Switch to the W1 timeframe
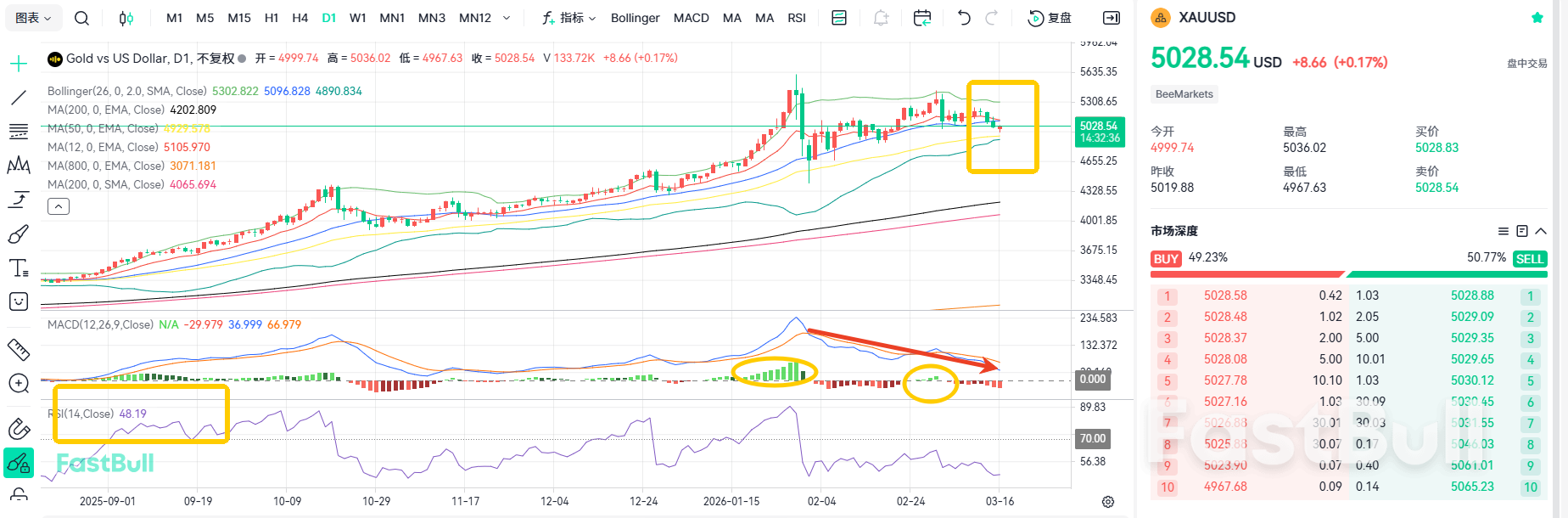 click(358, 18)
